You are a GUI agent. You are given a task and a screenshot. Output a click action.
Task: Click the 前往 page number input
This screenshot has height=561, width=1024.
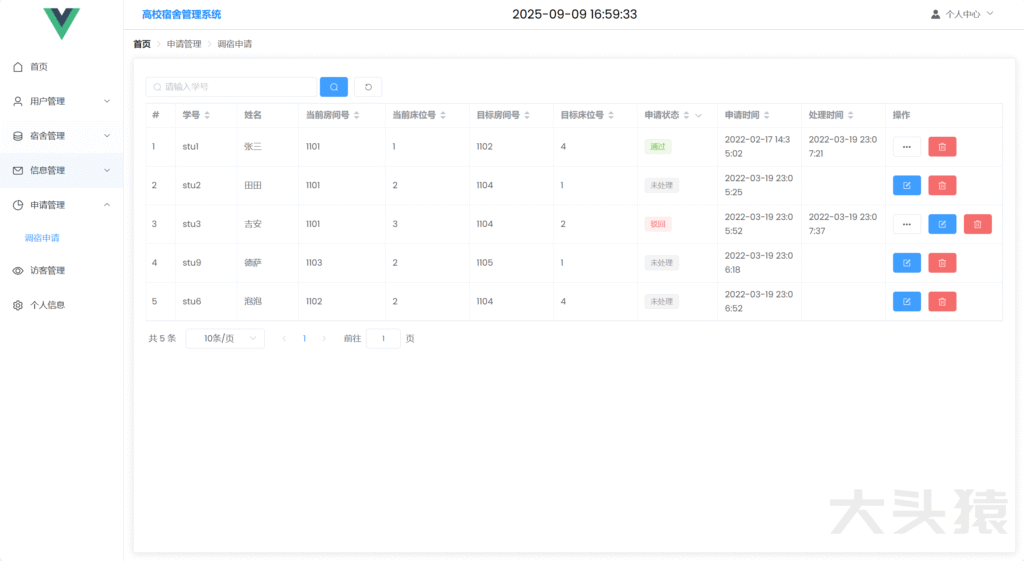[383, 338]
